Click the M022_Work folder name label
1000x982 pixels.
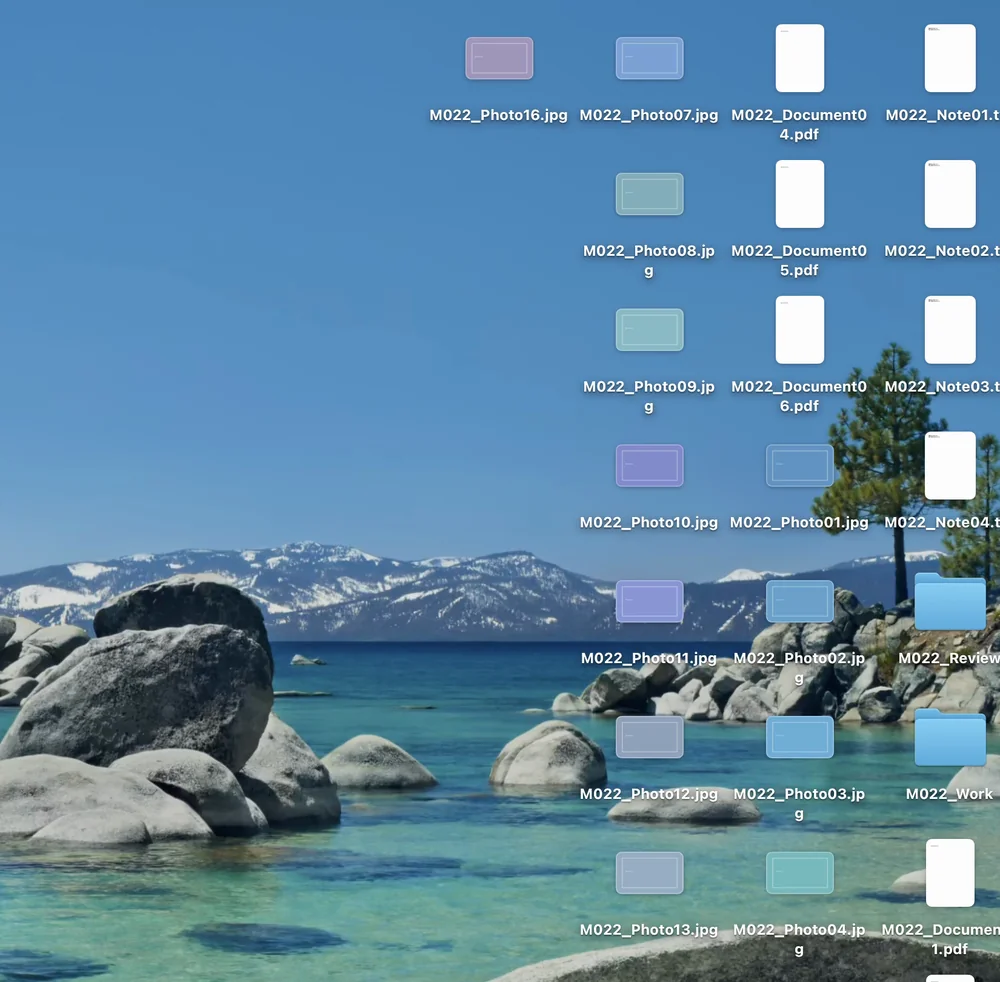pyautogui.click(x=950, y=795)
